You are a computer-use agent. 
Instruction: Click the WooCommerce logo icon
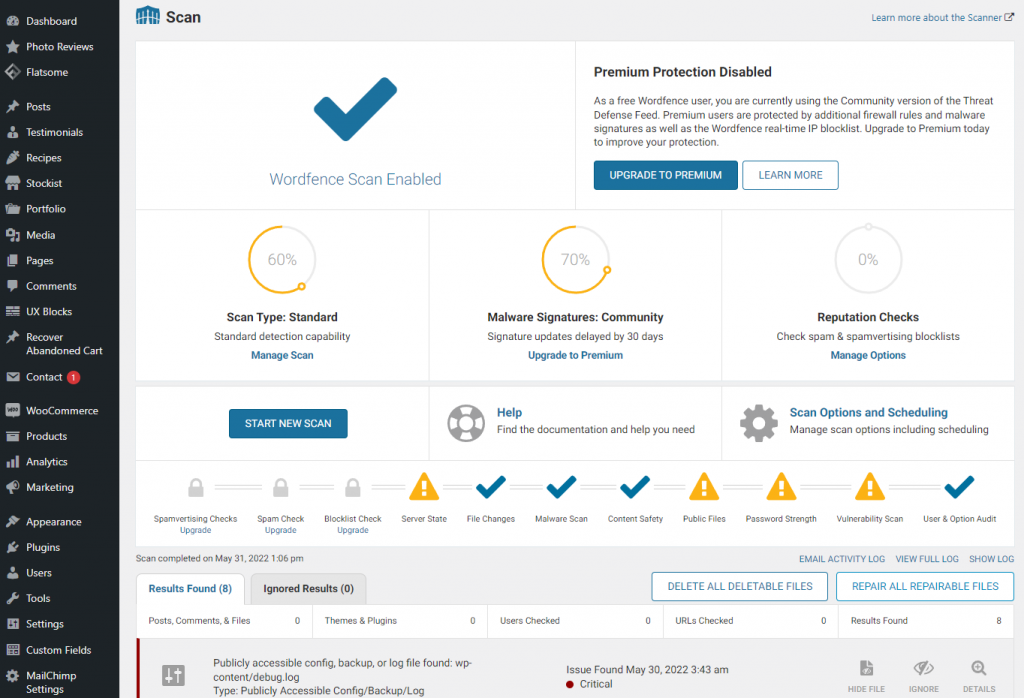pos(12,410)
